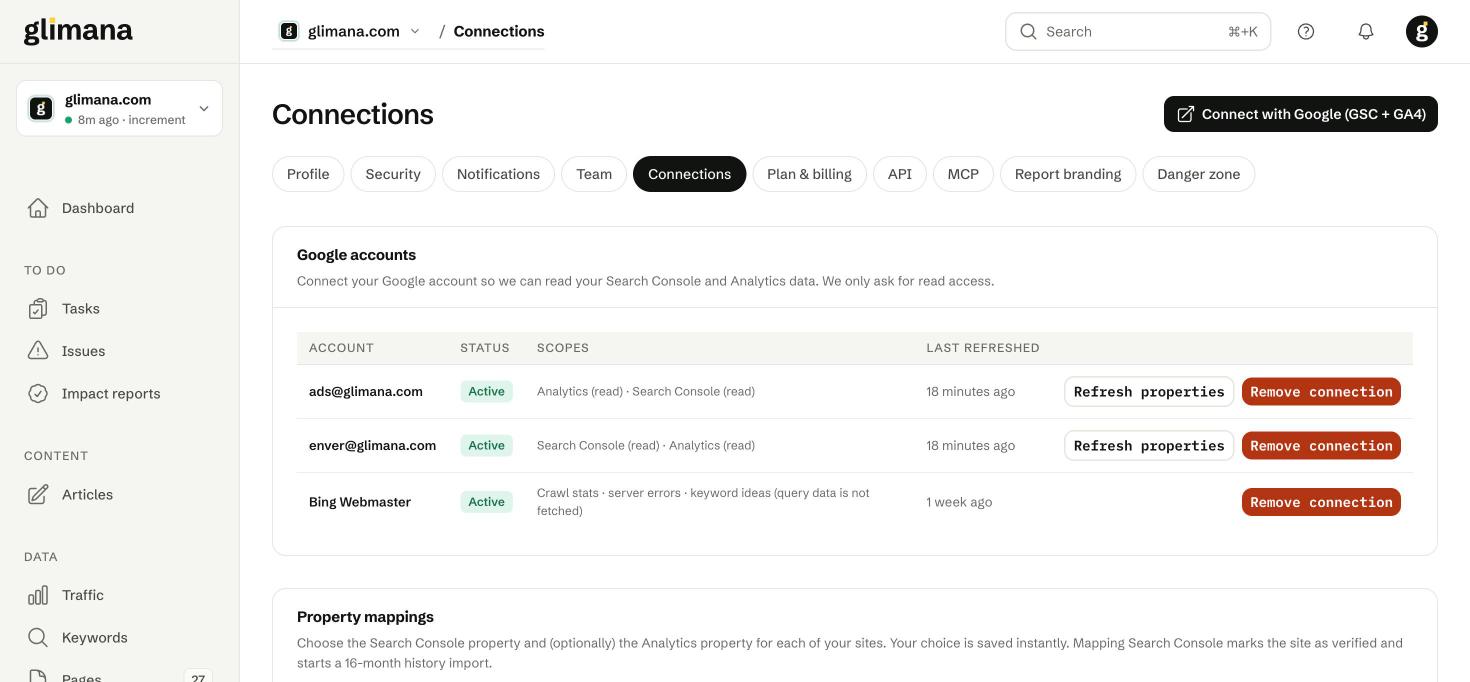Click the glimana.com favicon in site switcher card
Screen dimensions: 1470x682
tap(41, 108)
